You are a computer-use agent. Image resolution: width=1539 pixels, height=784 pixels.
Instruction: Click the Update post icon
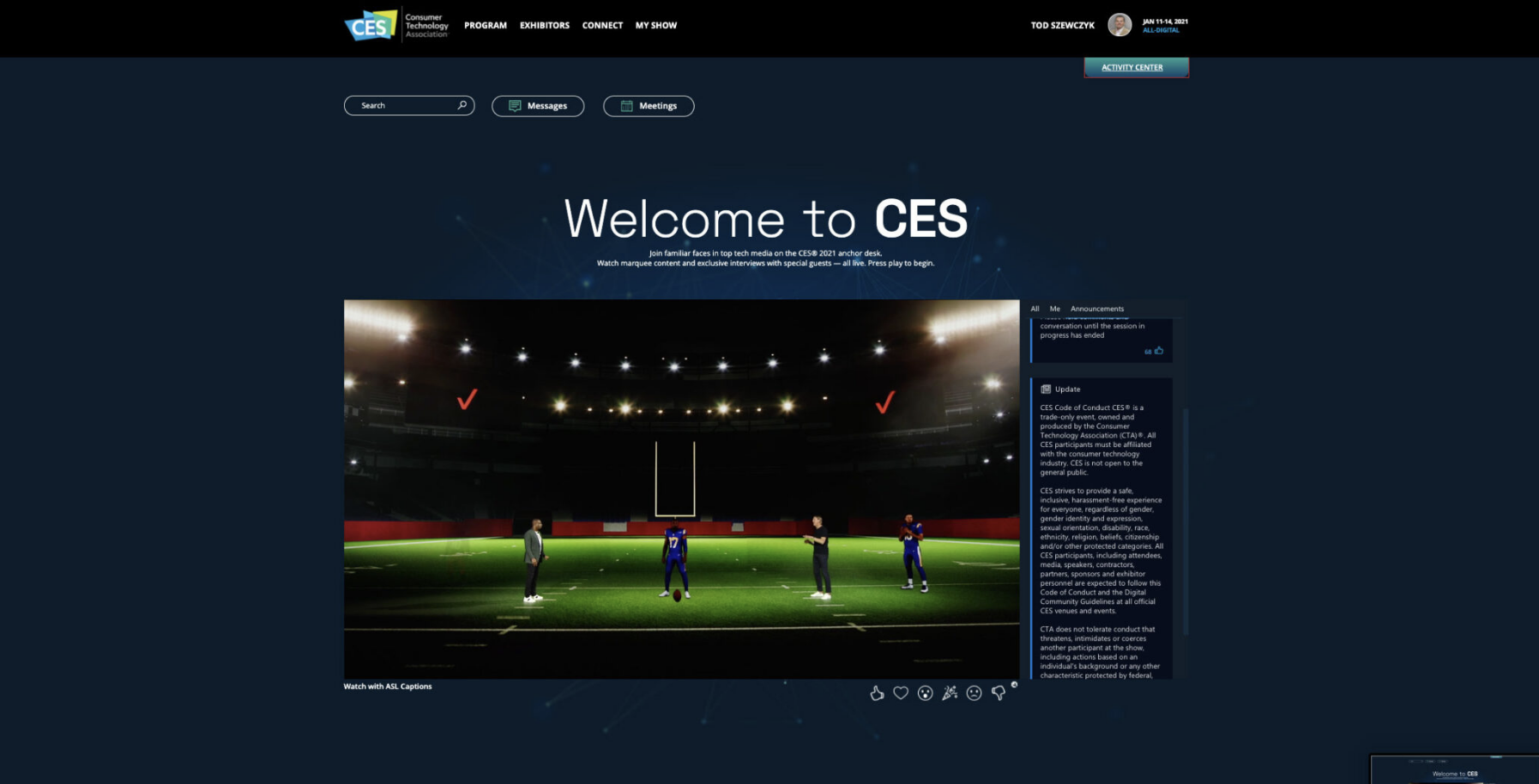click(x=1046, y=389)
